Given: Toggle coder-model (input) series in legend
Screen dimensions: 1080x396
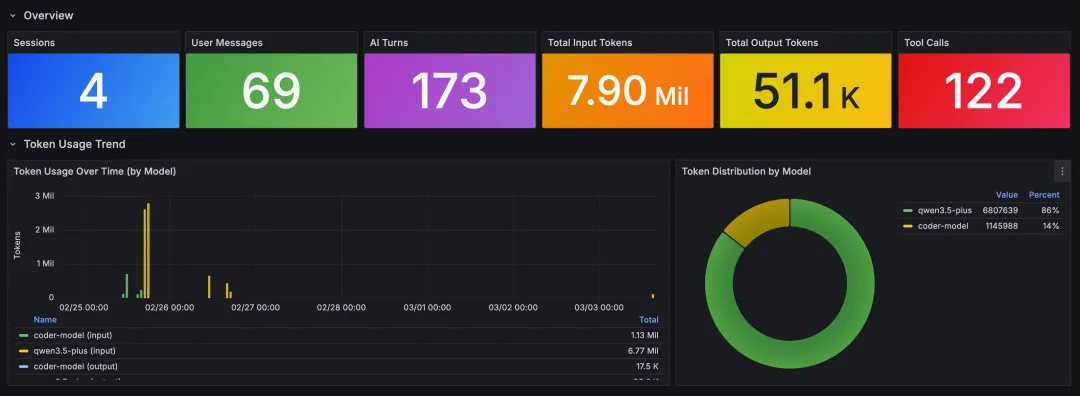Looking at the screenshot, I should coord(73,335).
